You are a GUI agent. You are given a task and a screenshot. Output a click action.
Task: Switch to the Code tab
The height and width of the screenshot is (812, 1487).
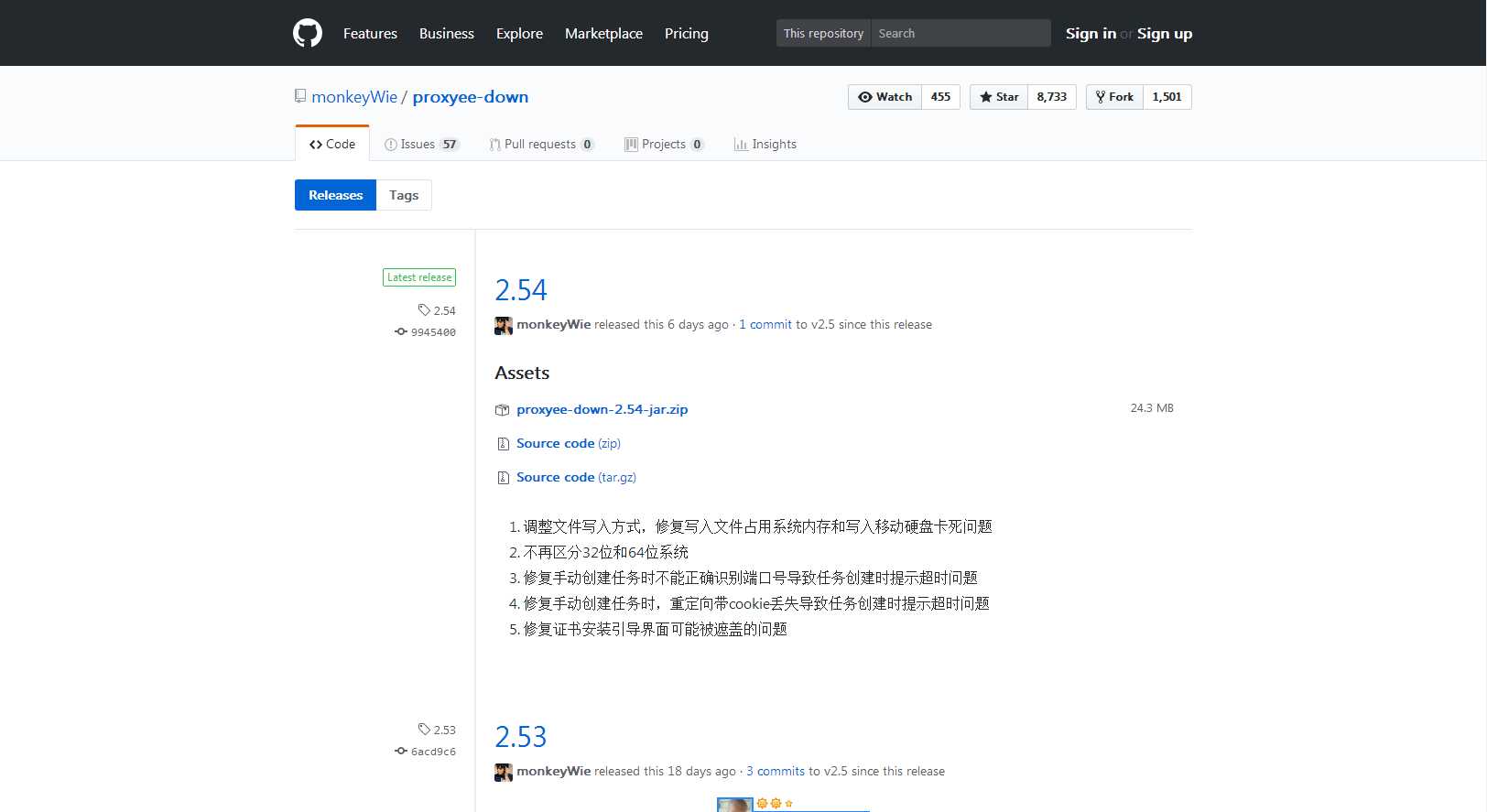[332, 144]
